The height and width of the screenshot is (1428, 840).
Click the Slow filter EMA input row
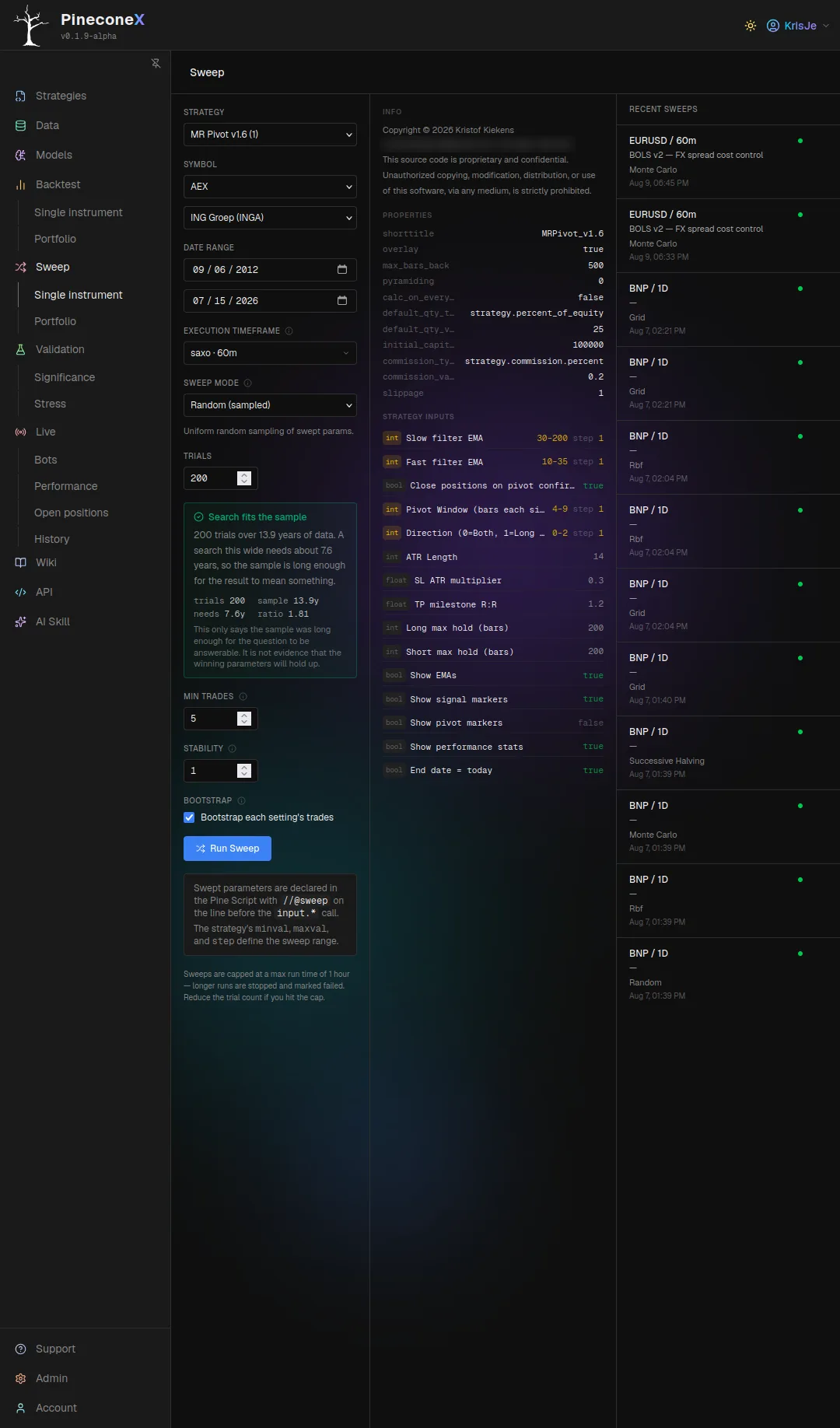pos(493,438)
